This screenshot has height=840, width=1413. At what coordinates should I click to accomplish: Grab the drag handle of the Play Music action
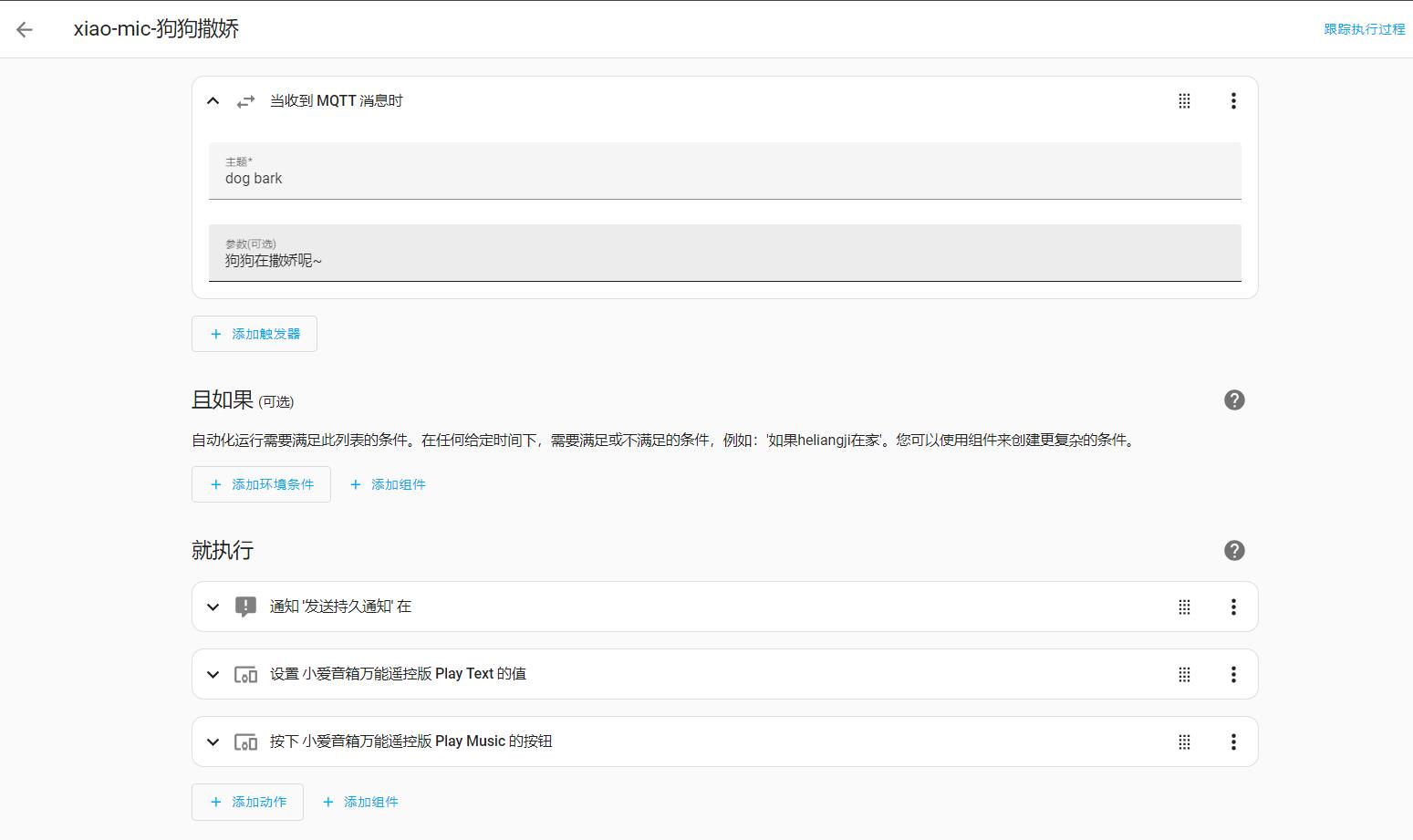point(1184,741)
